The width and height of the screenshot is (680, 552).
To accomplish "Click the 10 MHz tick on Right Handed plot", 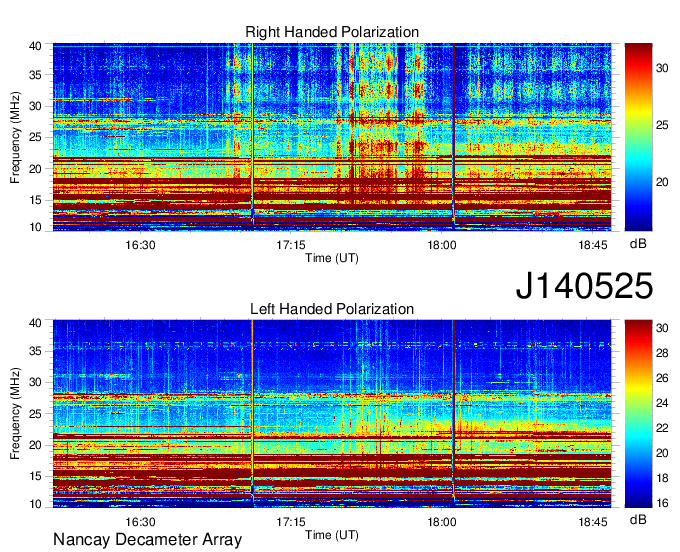I will 35,227.
